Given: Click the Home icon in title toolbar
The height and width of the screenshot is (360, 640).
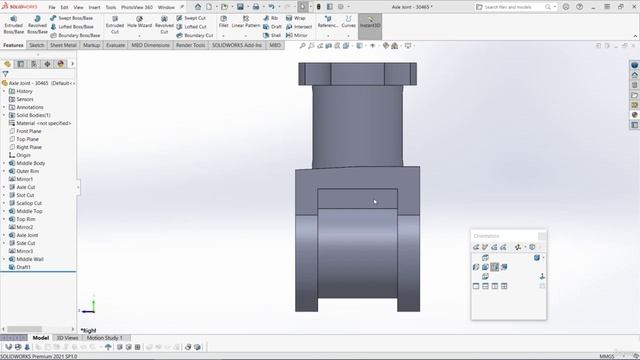Looking at the screenshot, I should pyautogui.click(x=198, y=7).
